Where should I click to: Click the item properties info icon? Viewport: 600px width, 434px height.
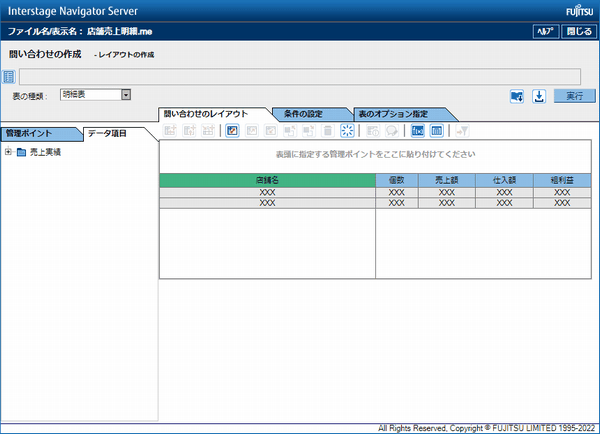(x=373, y=131)
